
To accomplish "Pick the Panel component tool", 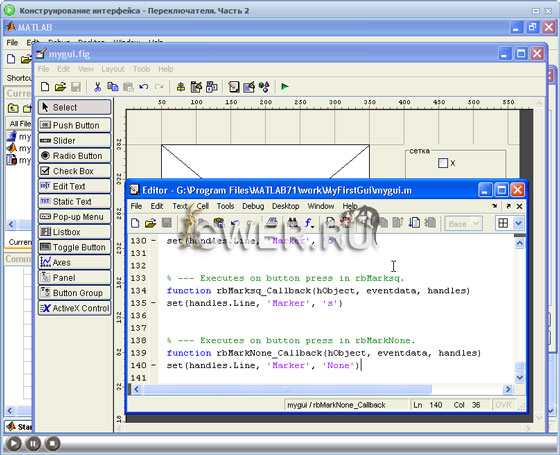I will click(x=75, y=278).
